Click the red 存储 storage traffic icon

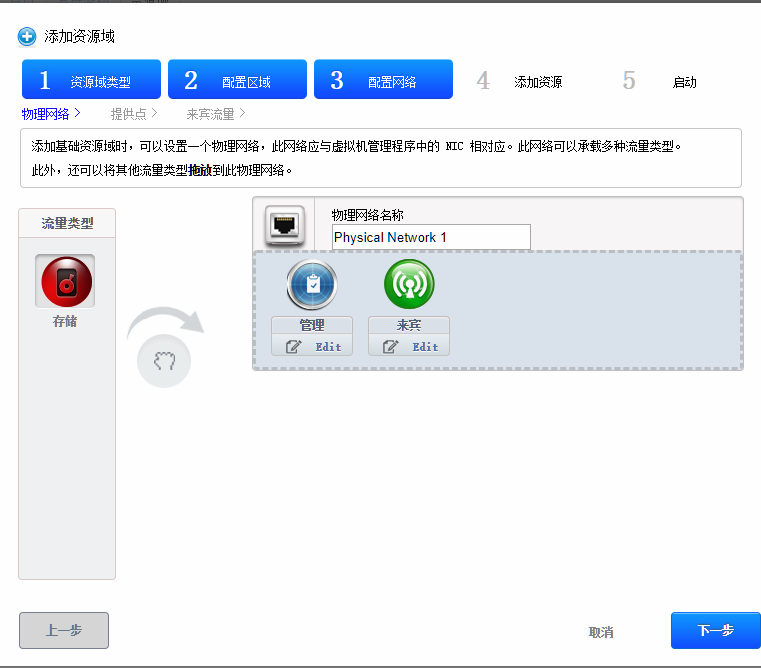pos(66,281)
